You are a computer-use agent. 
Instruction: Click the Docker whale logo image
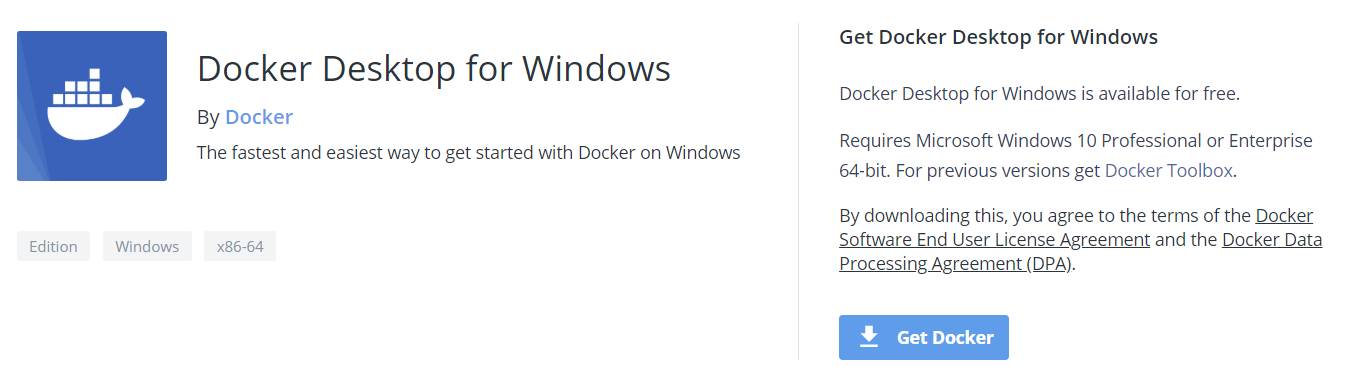[92, 106]
